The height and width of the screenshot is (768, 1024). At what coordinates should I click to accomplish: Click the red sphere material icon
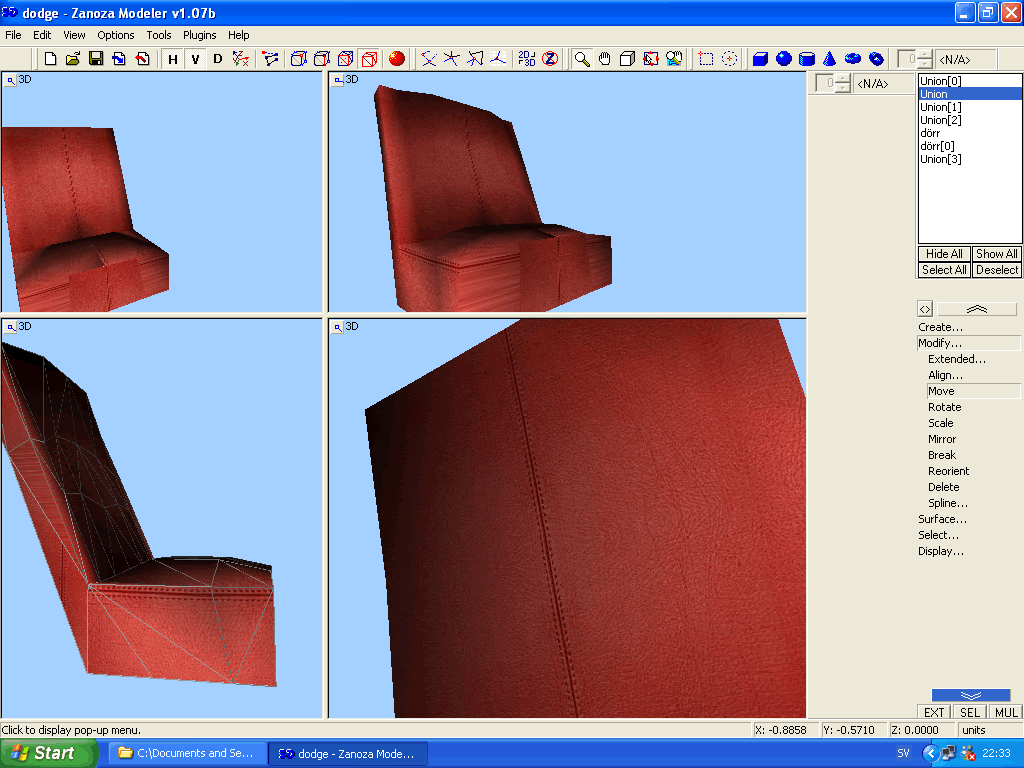(x=396, y=59)
